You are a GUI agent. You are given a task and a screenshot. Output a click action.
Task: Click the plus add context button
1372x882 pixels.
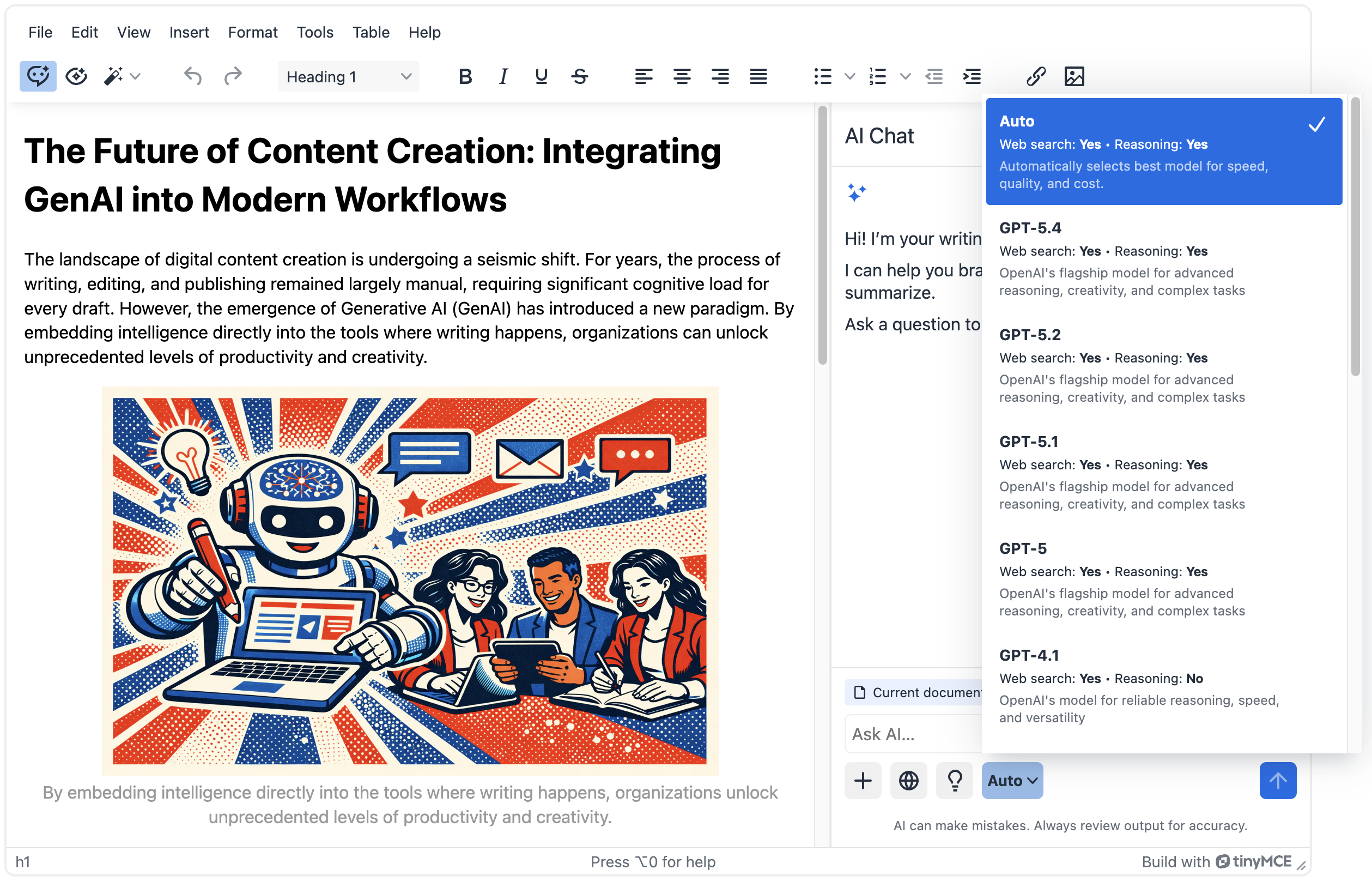click(x=863, y=780)
